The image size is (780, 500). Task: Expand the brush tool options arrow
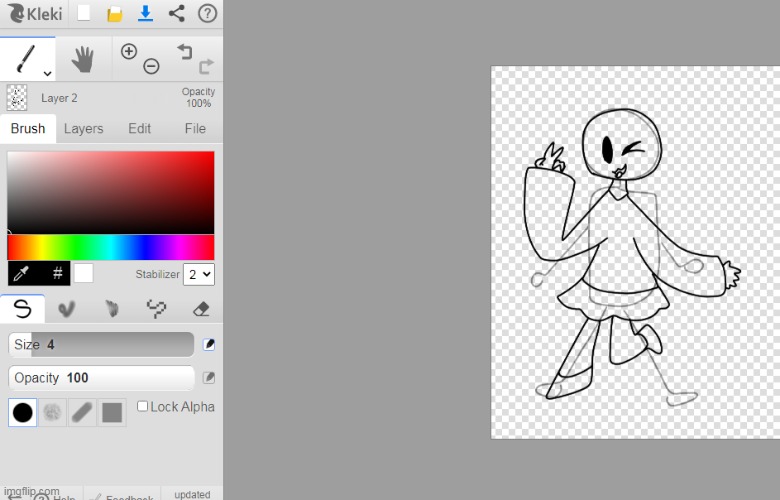coord(47,74)
